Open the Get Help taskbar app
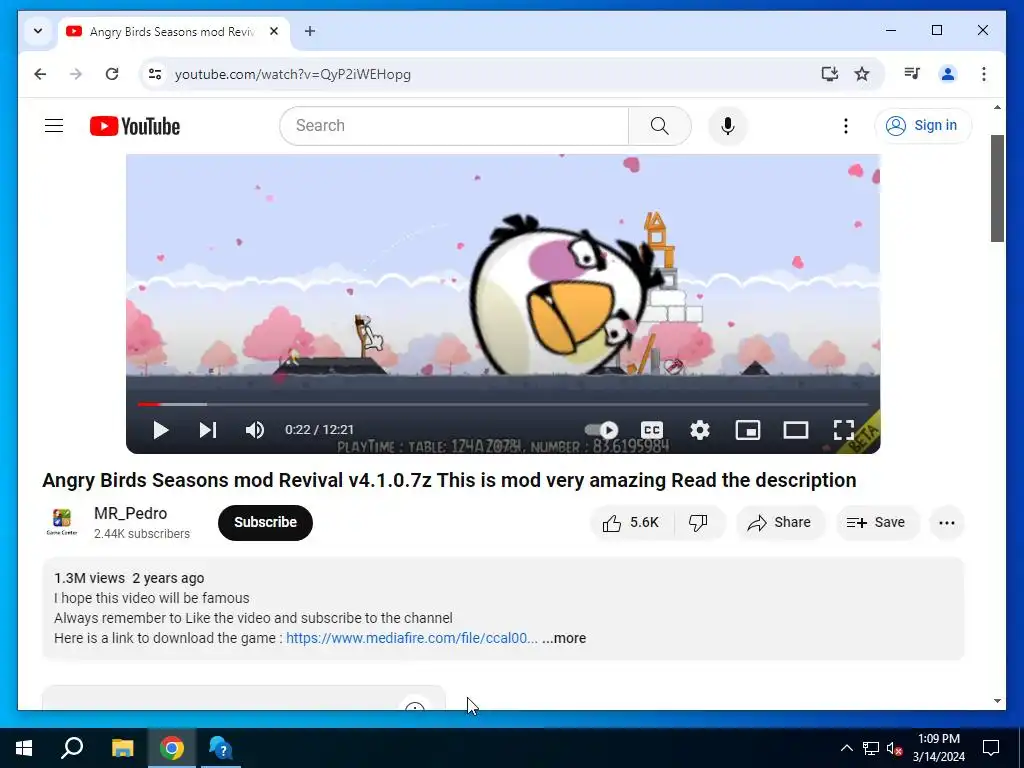1024x768 pixels. tap(221, 748)
